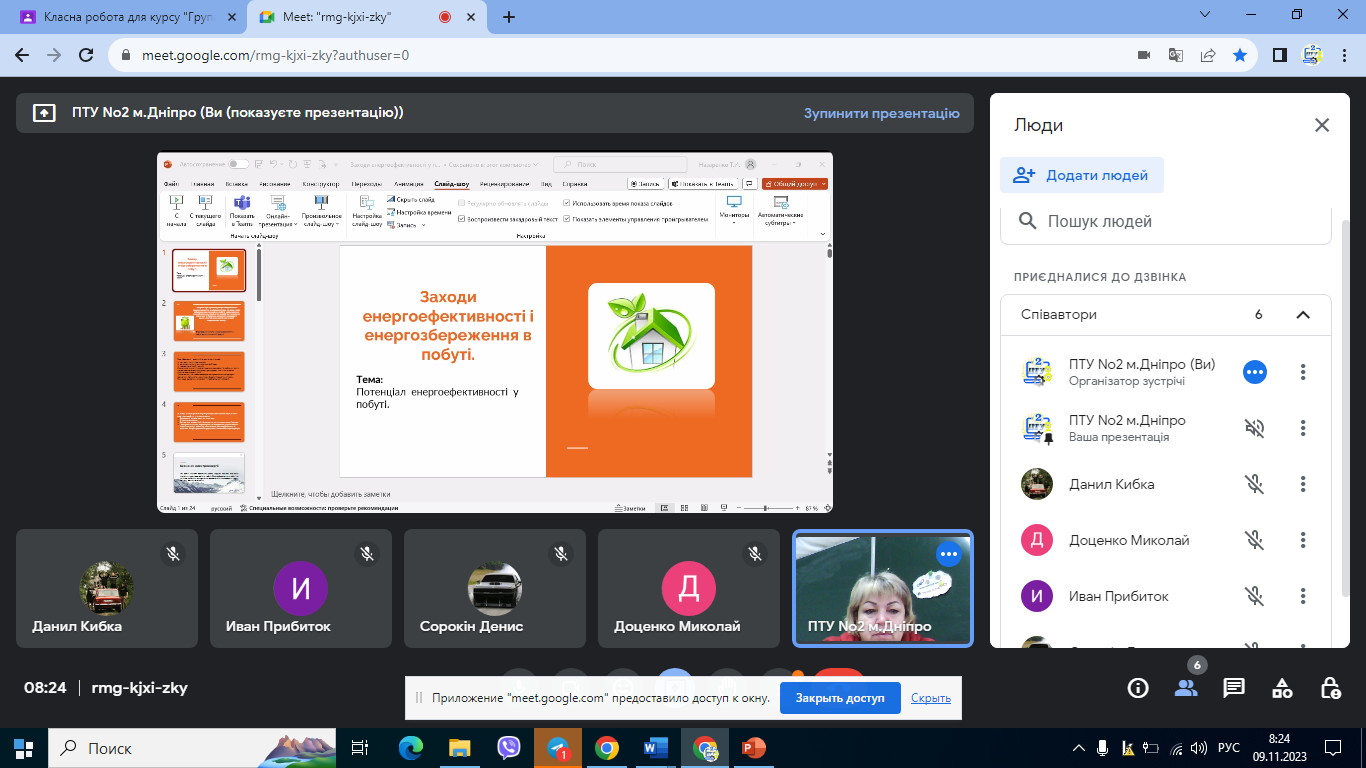Open the Переходы ribbon tab in PowerPoint

click(367, 184)
